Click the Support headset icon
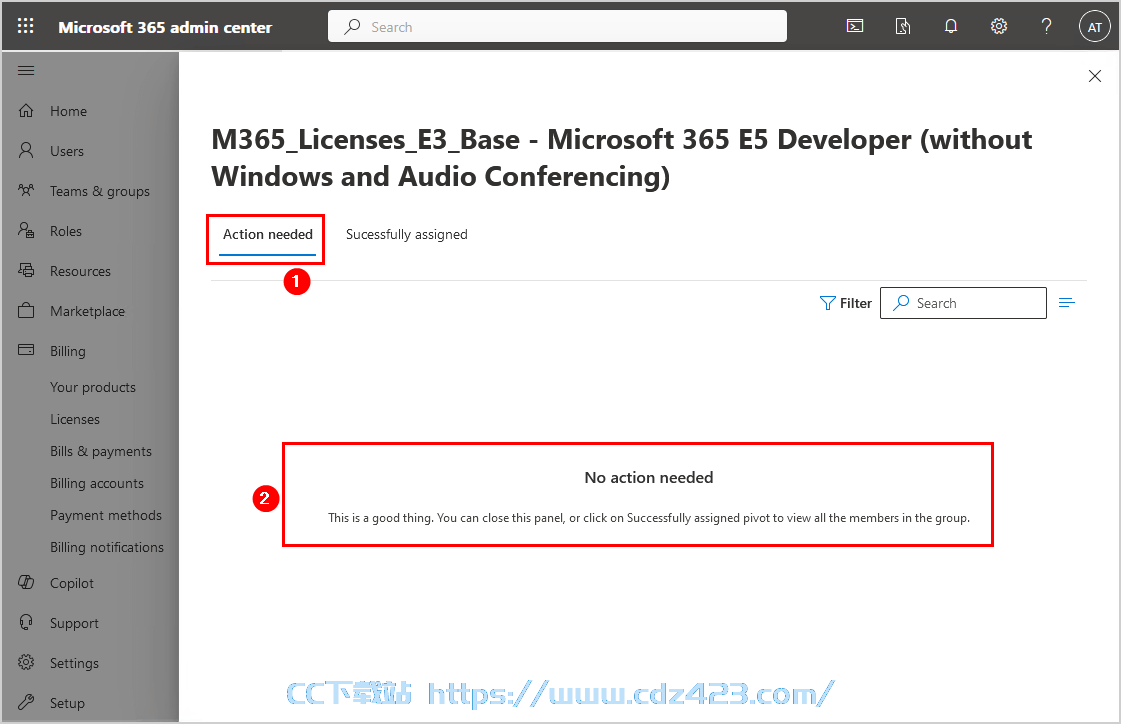Viewport: 1121px width, 724px height. coord(26,623)
